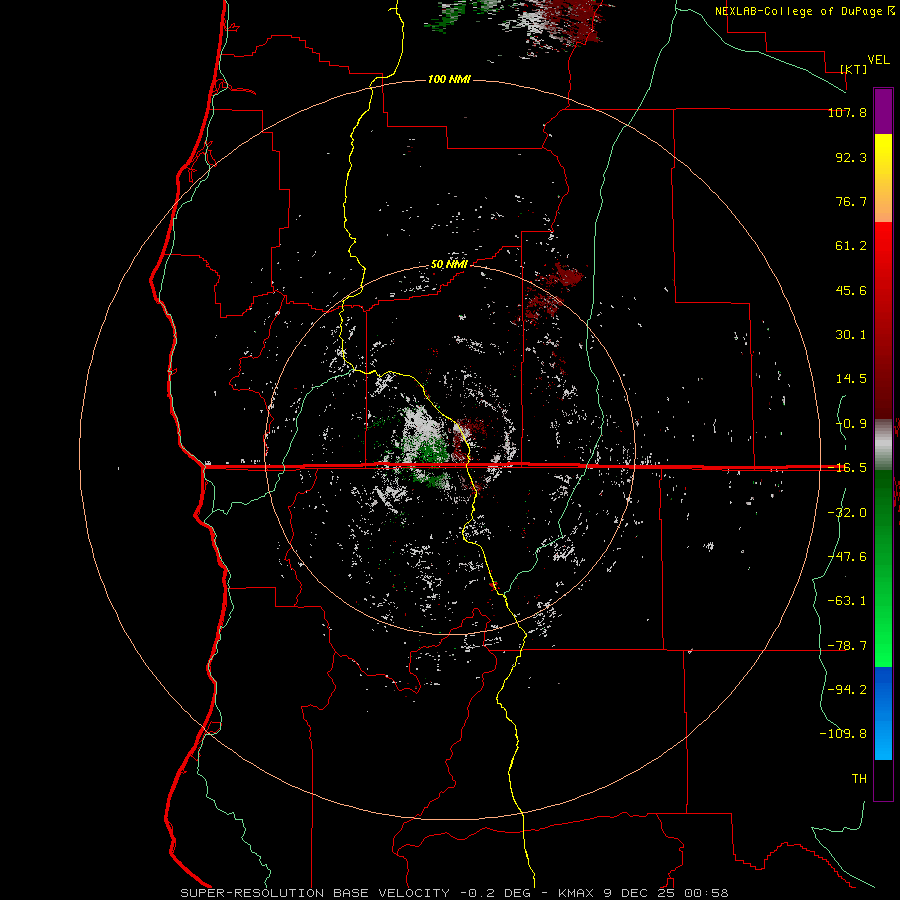Pick the yellow segment of the velocity color bar
The height and width of the screenshot is (900, 900).
pos(883,158)
